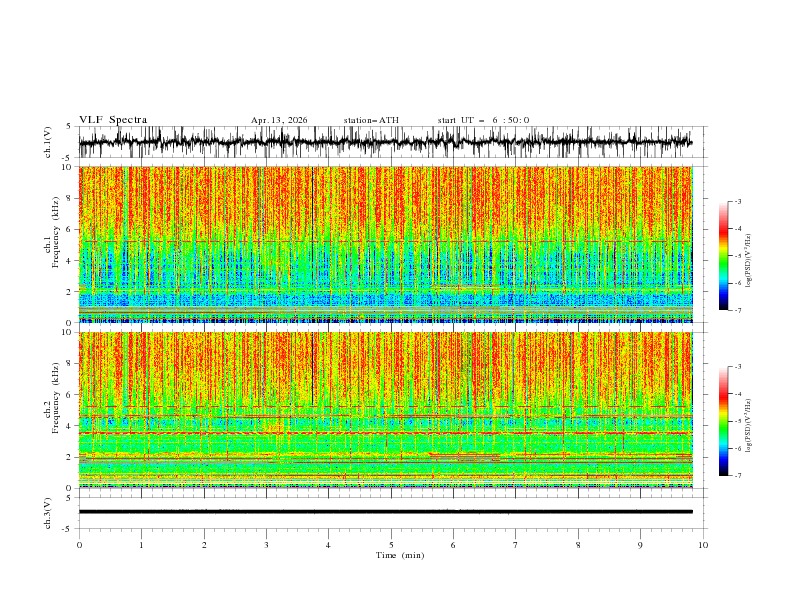Screen dimensions: 792x612
Task: Click the 4 kHz tick of ch.1 frequency axis
Action: coord(71,261)
